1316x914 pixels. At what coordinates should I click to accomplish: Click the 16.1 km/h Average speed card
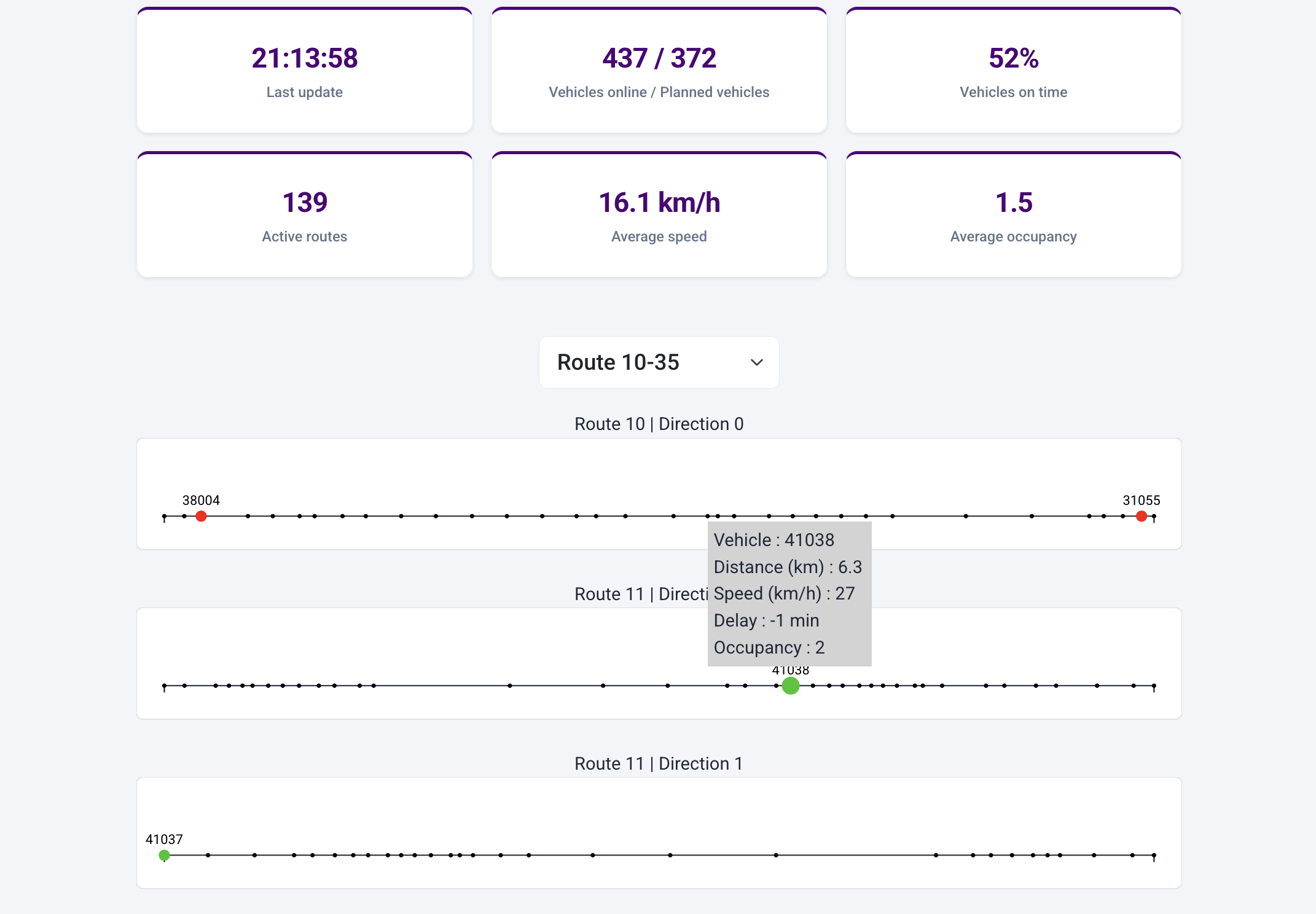pyautogui.click(x=659, y=215)
